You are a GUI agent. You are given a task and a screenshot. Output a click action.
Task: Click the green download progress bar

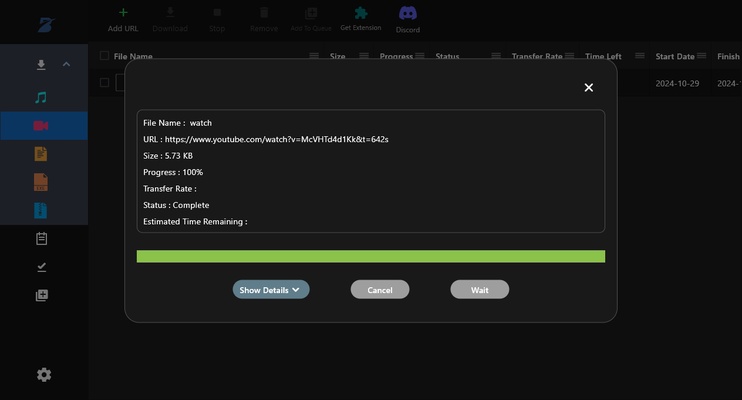coord(370,257)
